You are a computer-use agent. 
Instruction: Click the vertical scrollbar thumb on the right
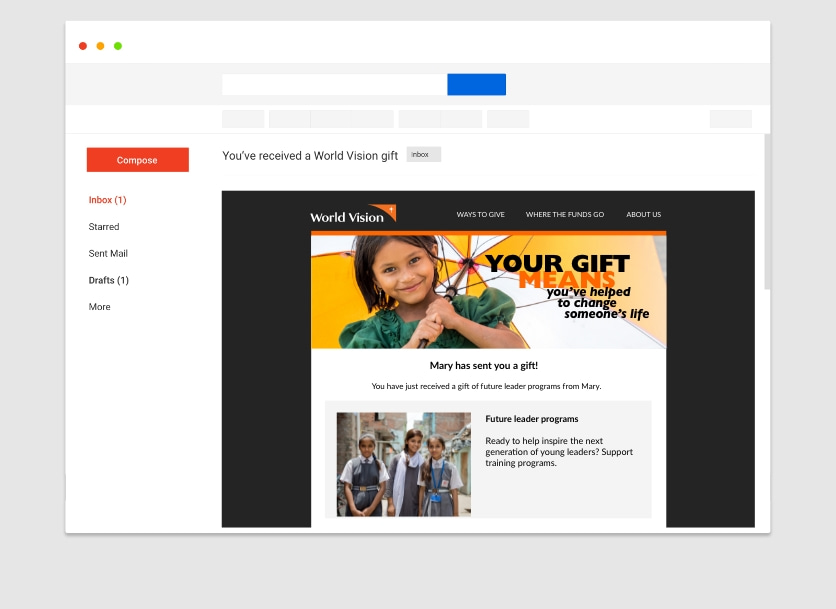point(767,212)
